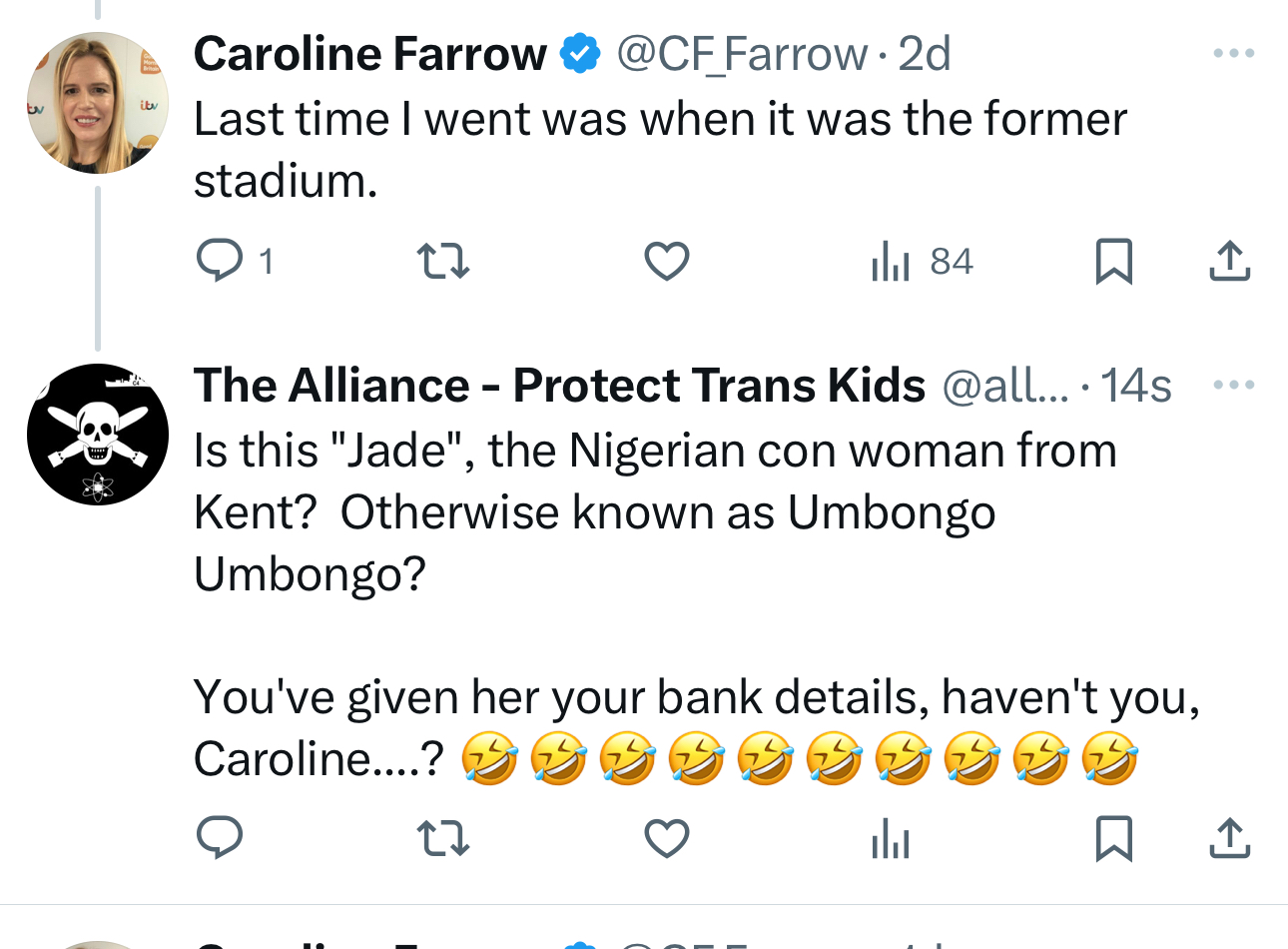Open The Alliance skull avatar profile
This screenshot has width=1288, height=949.
point(98,435)
